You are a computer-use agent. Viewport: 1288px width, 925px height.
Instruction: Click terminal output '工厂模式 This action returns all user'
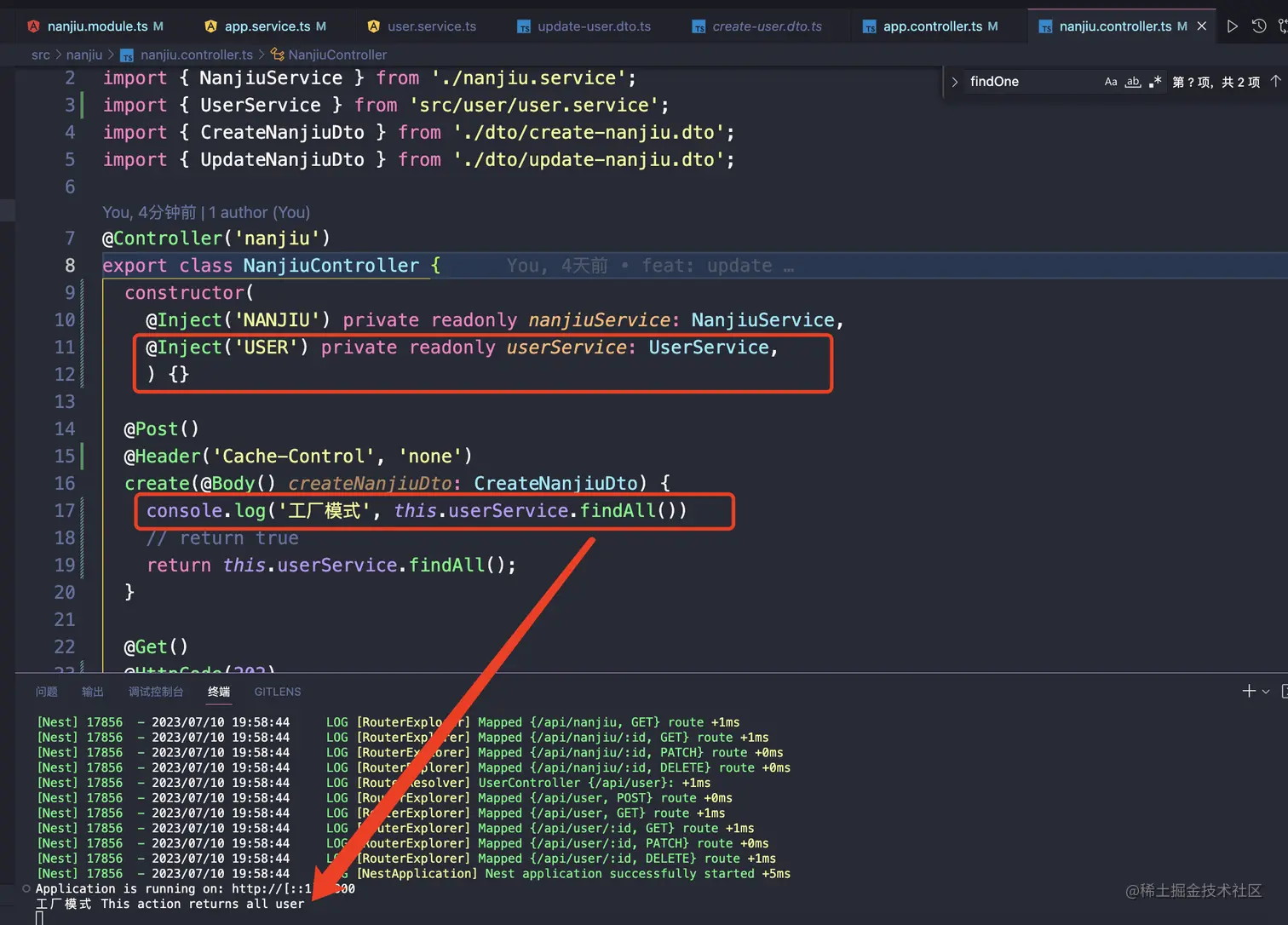(170, 905)
